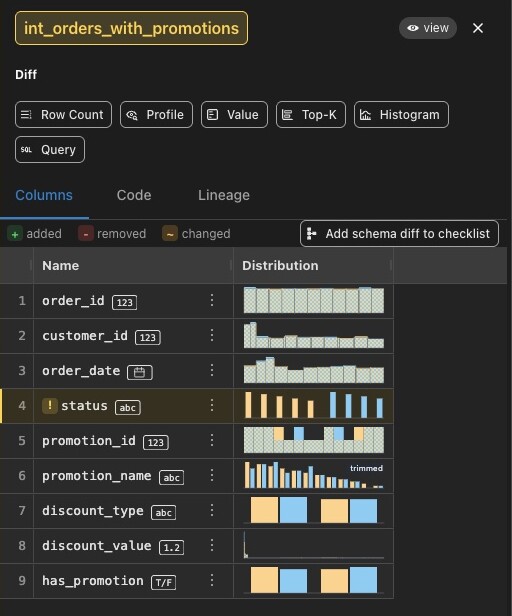Image resolution: width=512 pixels, height=616 pixels.
Task: Close the model detail panel
Action: (x=478, y=28)
